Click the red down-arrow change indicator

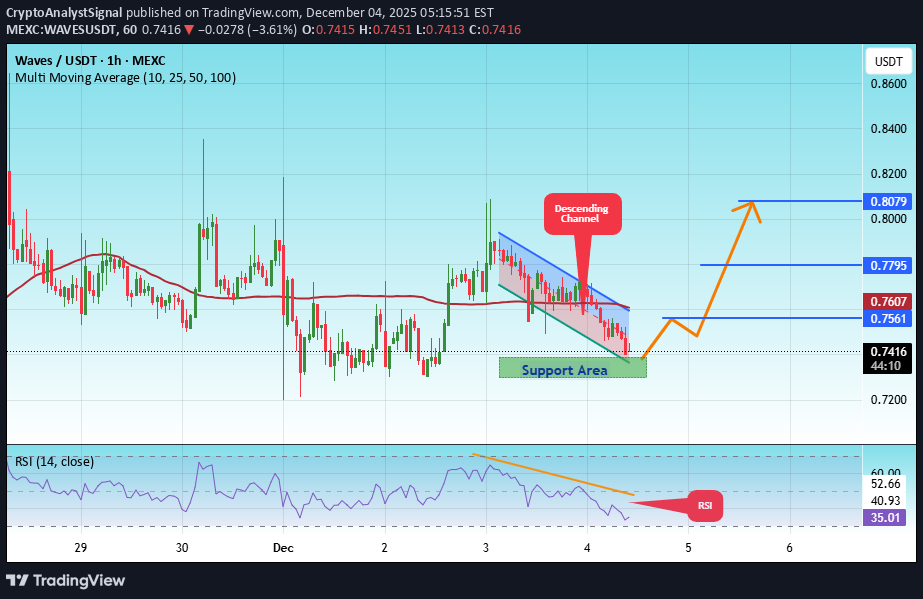pyautogui.click(x=188, y=29)
